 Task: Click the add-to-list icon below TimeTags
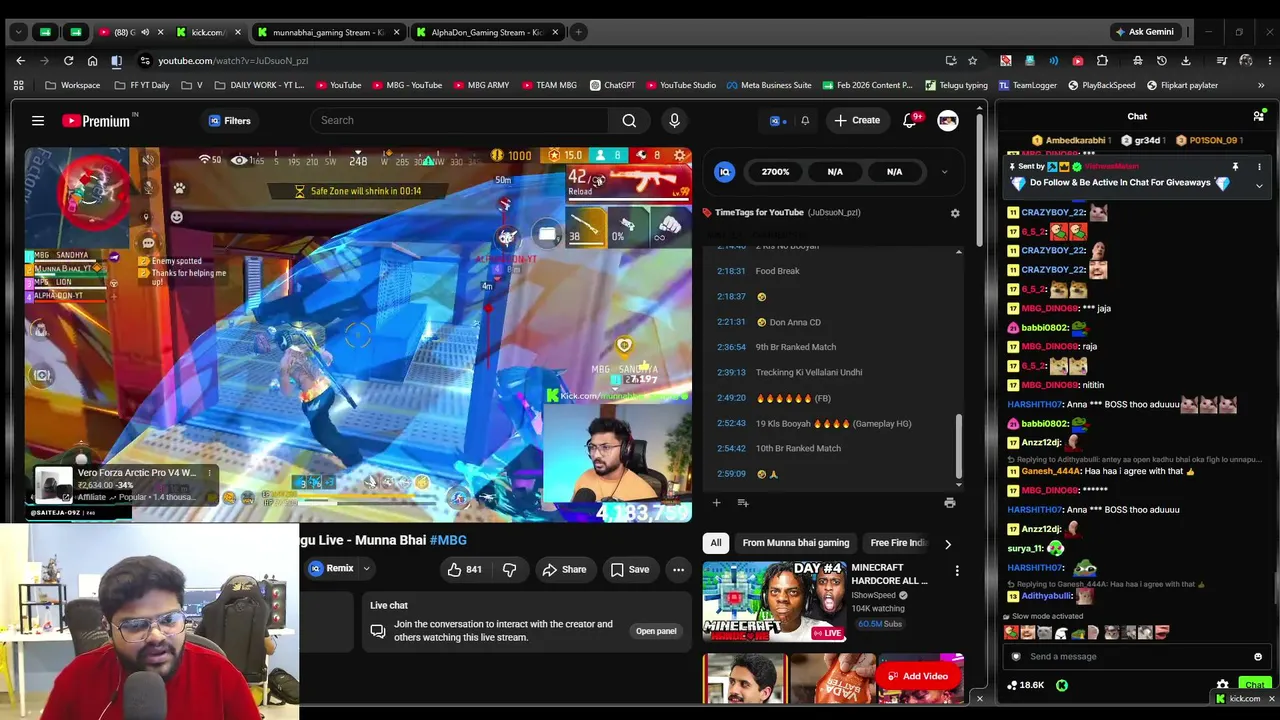[x=743, y=503]
